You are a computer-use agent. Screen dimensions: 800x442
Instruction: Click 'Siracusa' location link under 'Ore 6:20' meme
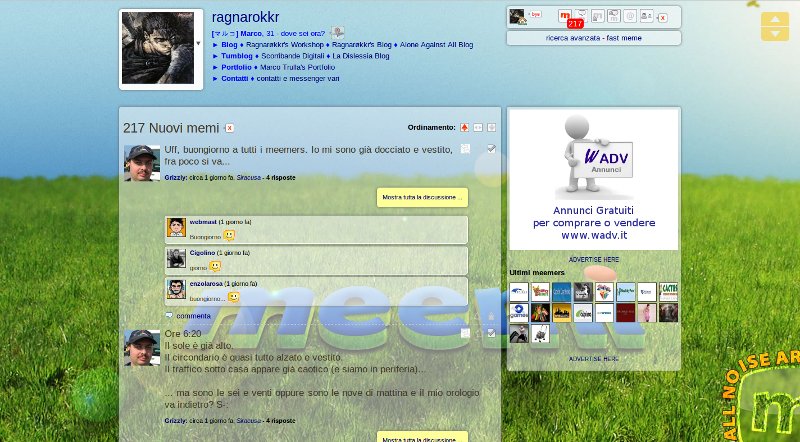(249, 421)
